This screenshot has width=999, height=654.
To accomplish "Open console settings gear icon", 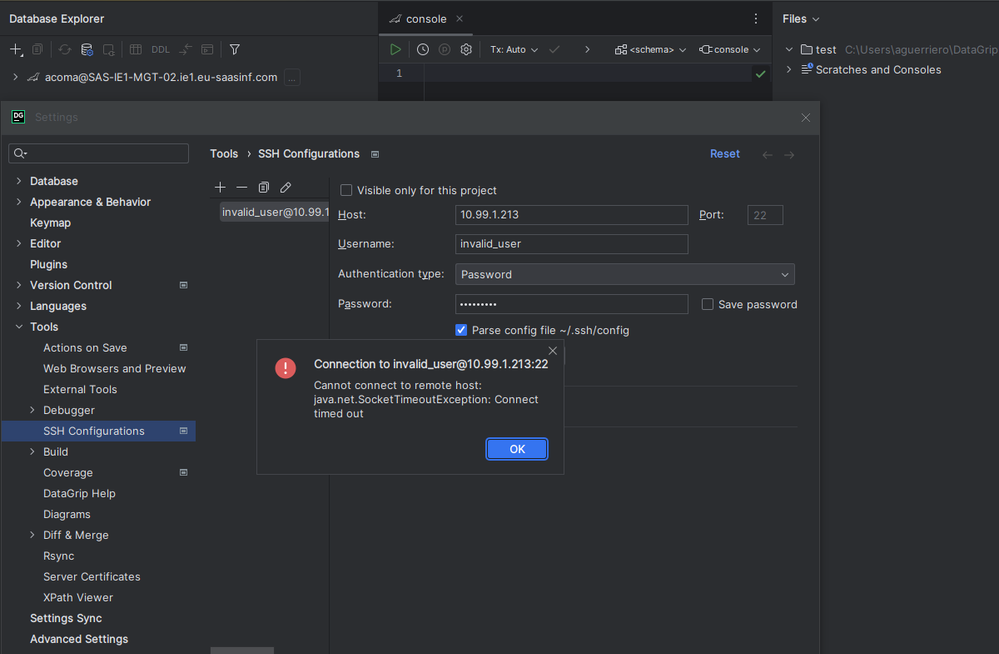I will point(466,49).
